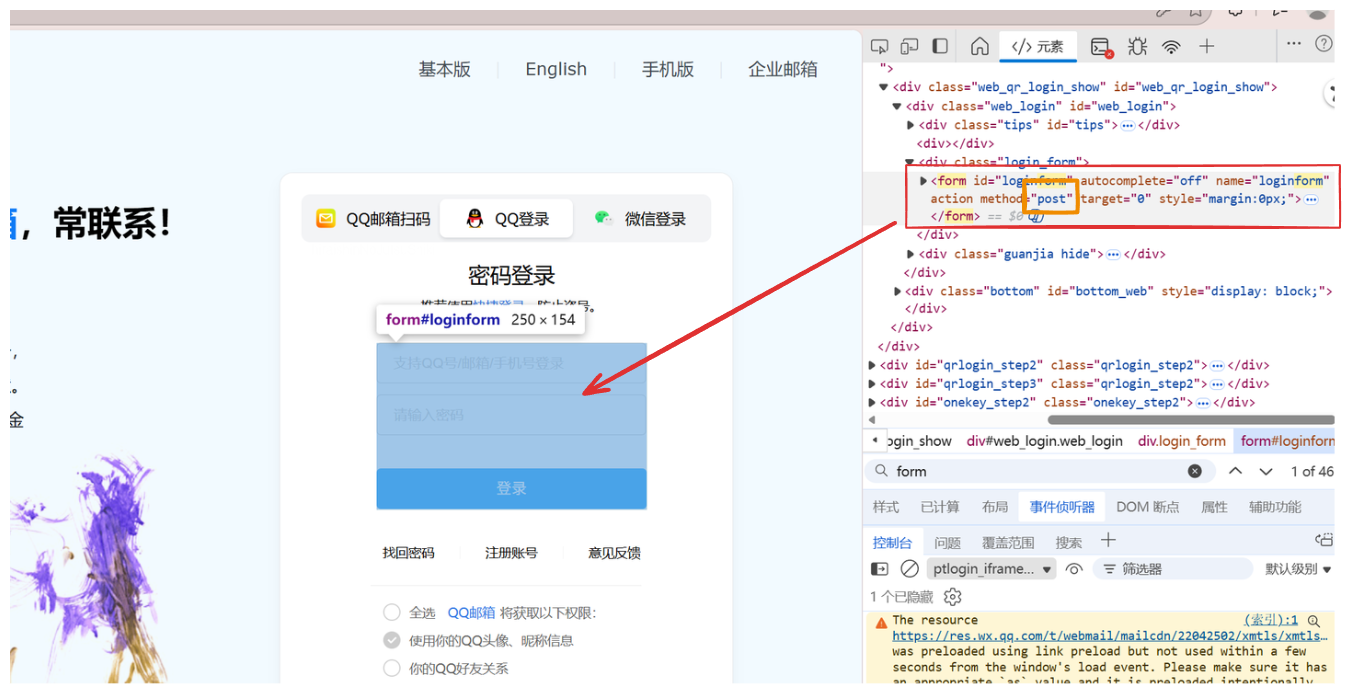The height and width of the screenshot is (693, 1349).
Task: Click the 筛选器 console filter field
Action: click(1172, 569)
